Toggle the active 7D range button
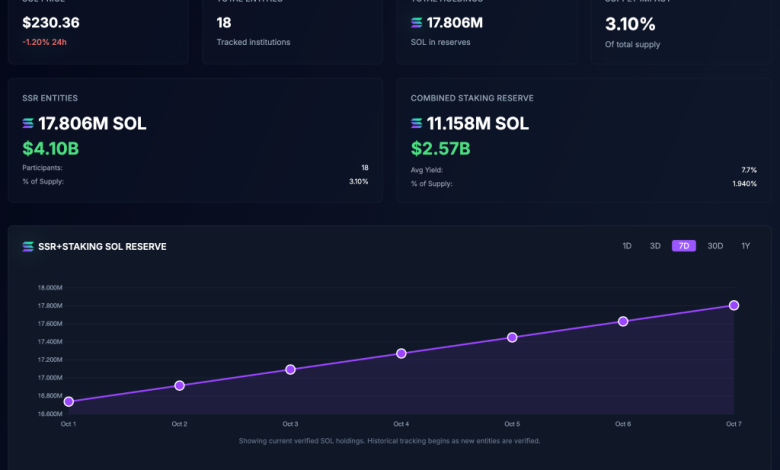This screenshot has height=470, width=780. click(x=684, y=246)
